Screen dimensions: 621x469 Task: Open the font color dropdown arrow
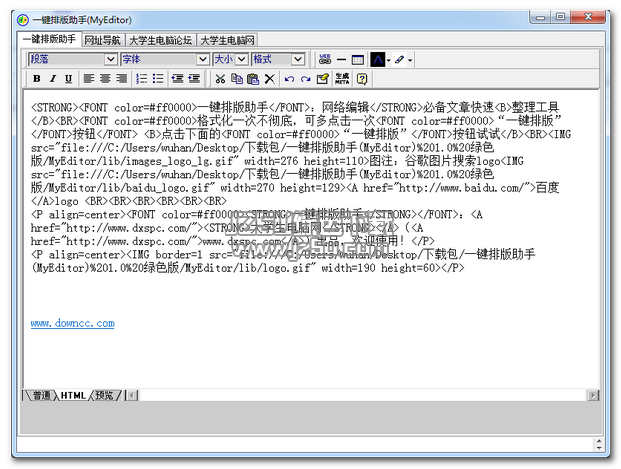click(x=389, y=60)
